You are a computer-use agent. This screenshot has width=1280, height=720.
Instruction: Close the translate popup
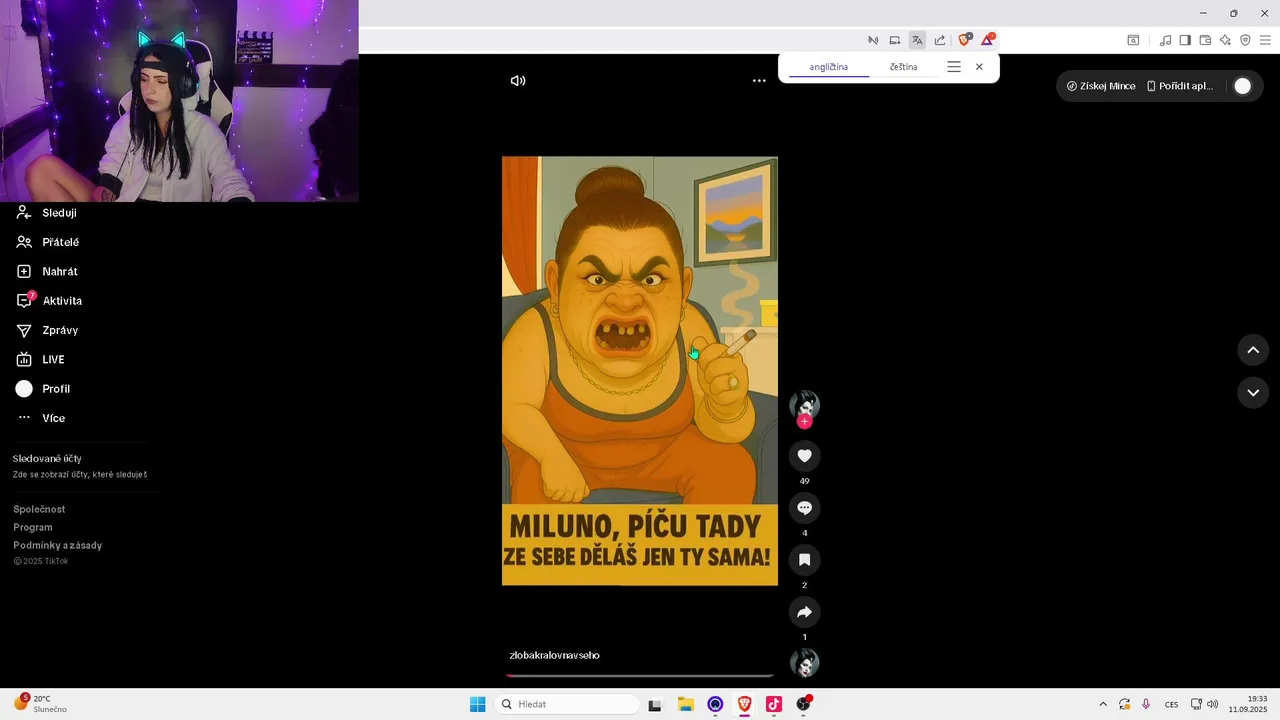point(979,67)
